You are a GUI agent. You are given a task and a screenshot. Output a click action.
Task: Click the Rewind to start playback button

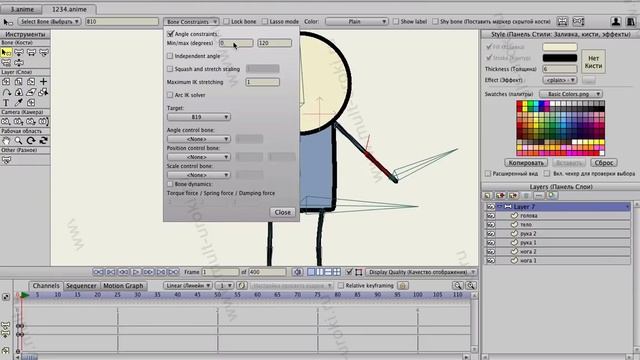pos(98,272)
